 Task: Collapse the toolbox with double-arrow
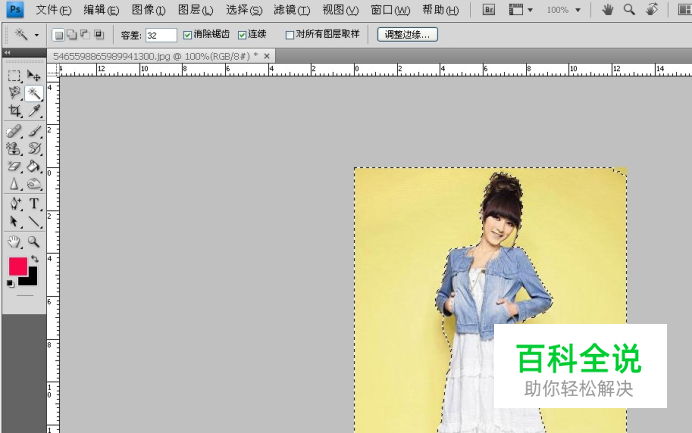click(7, 53)
